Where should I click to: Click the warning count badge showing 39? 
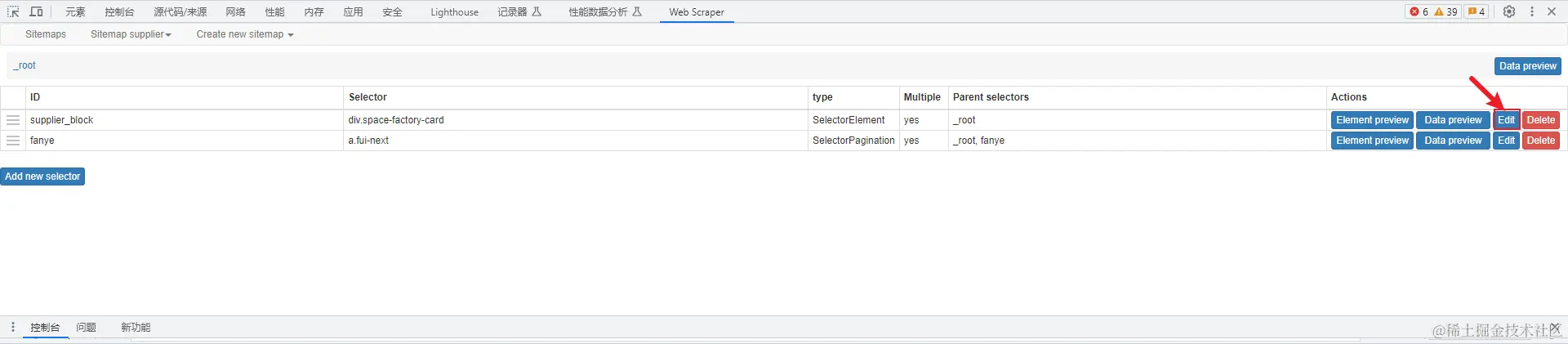tap(1445, 11)
